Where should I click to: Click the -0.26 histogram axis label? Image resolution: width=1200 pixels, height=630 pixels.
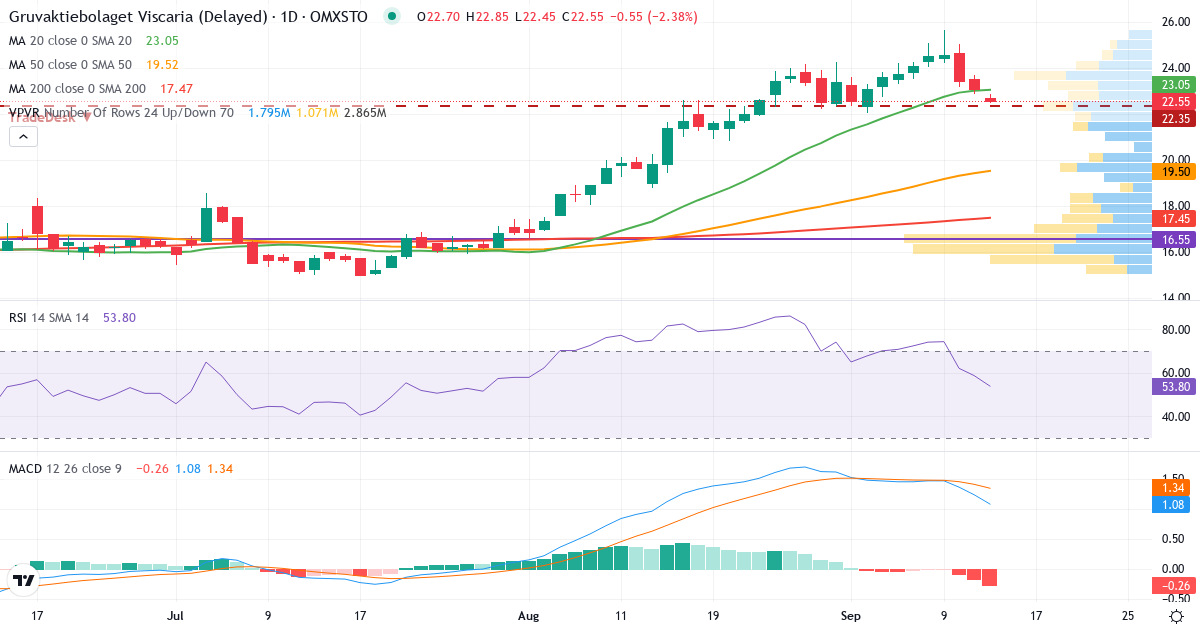(1172, 584)
